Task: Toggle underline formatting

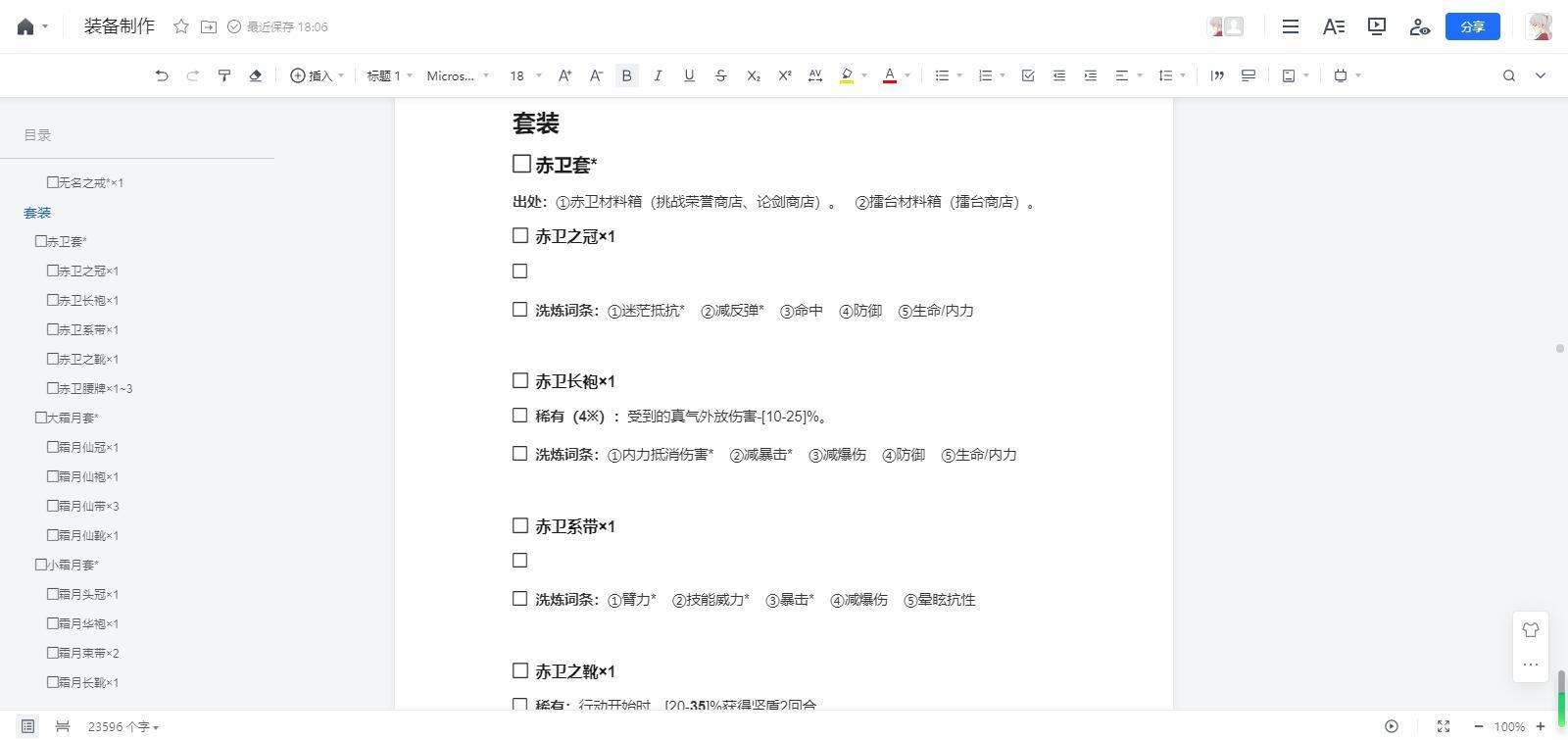Action: click(689, 75)
